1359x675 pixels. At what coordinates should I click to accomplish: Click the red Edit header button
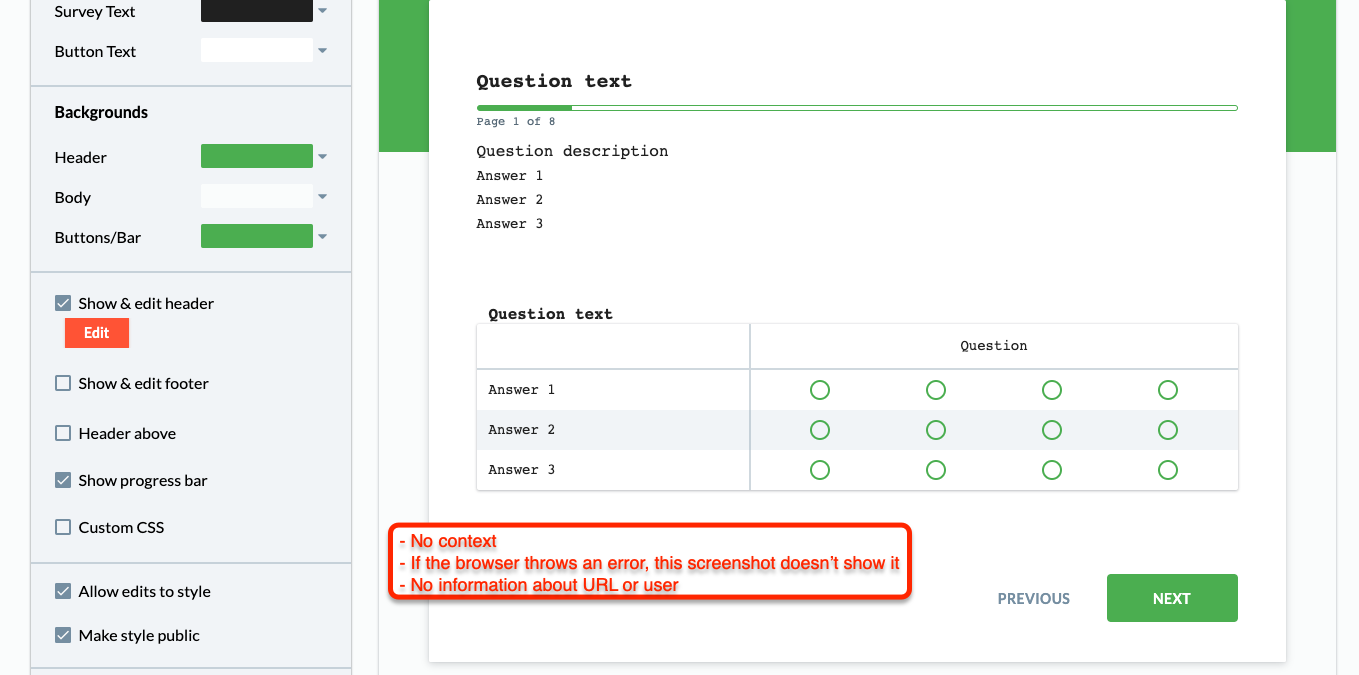tap(97, 333)
